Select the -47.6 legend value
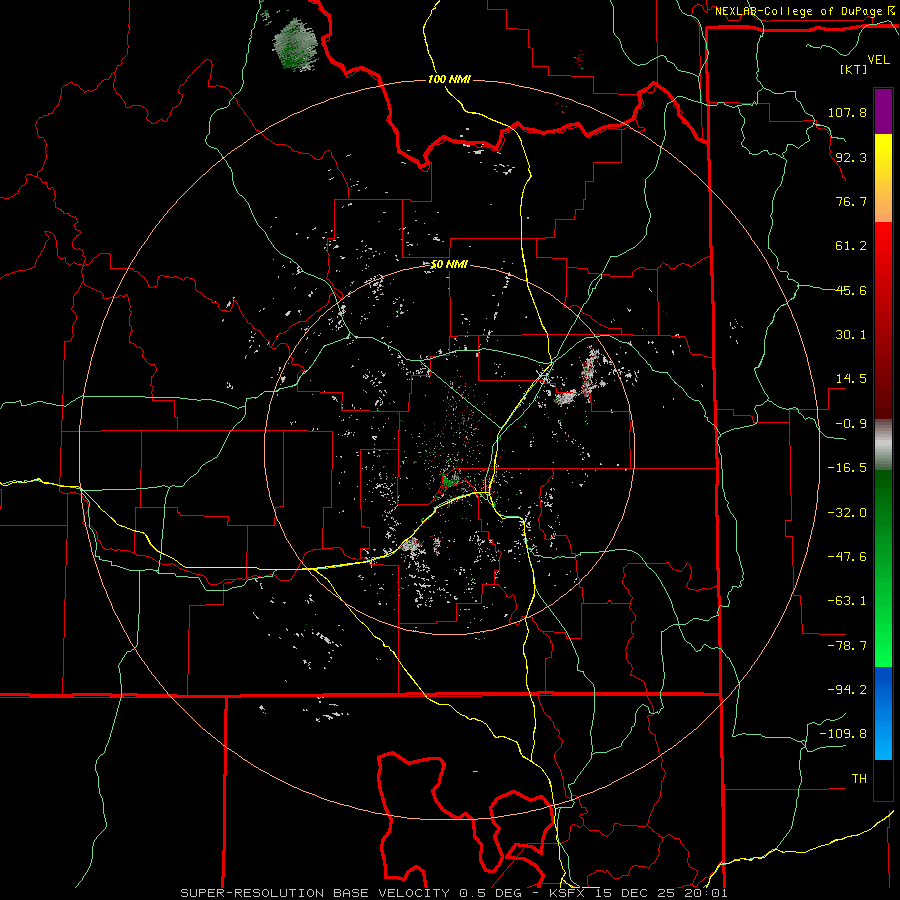This screenshot has width=900, height=900. pos(847,557)
